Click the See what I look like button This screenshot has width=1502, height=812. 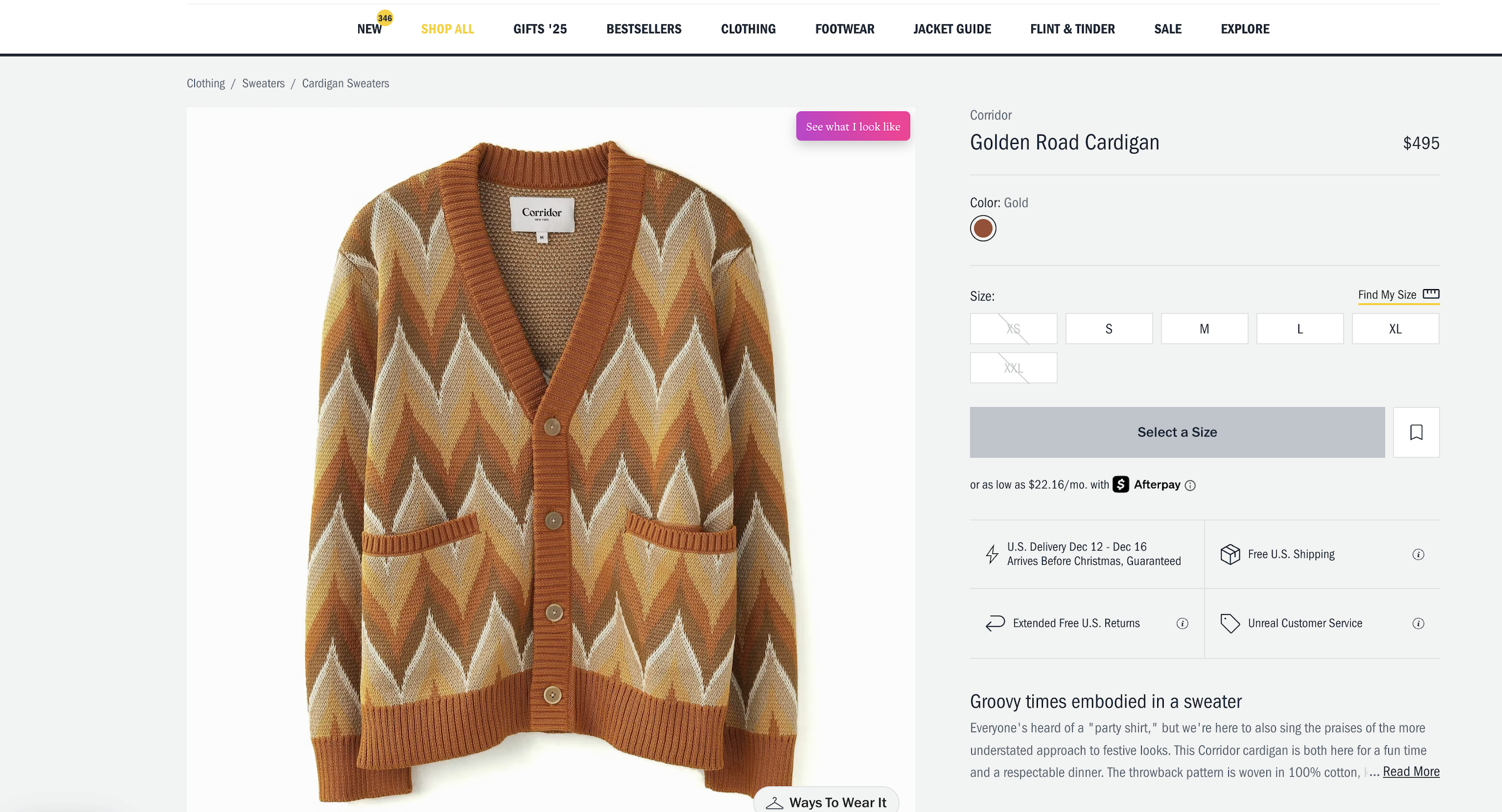(853, 126)
